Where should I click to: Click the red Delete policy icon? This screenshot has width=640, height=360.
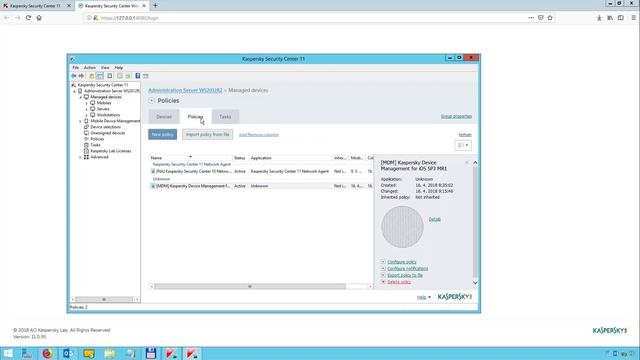point(383,282)
